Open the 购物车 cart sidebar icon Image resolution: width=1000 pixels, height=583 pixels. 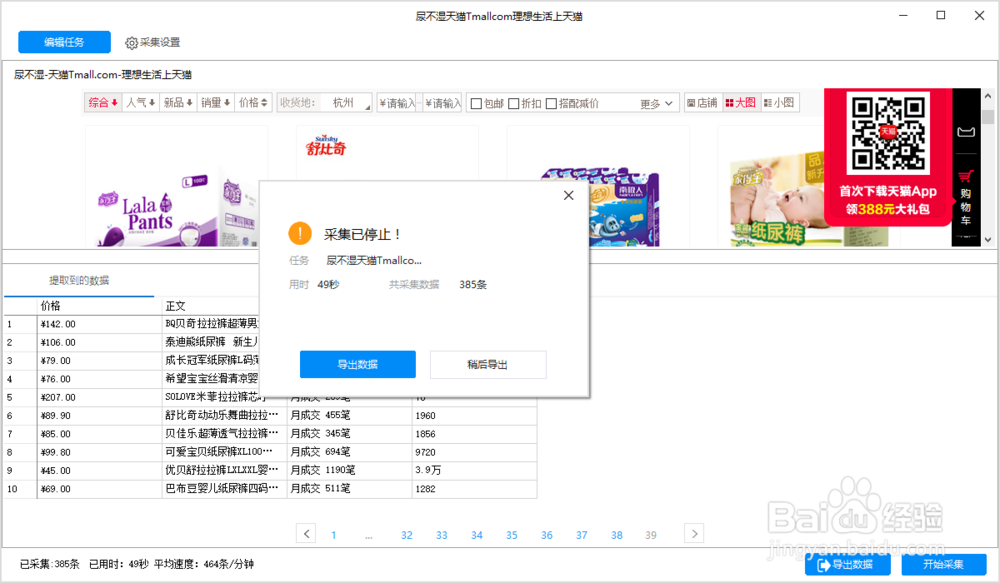point(966,198)
